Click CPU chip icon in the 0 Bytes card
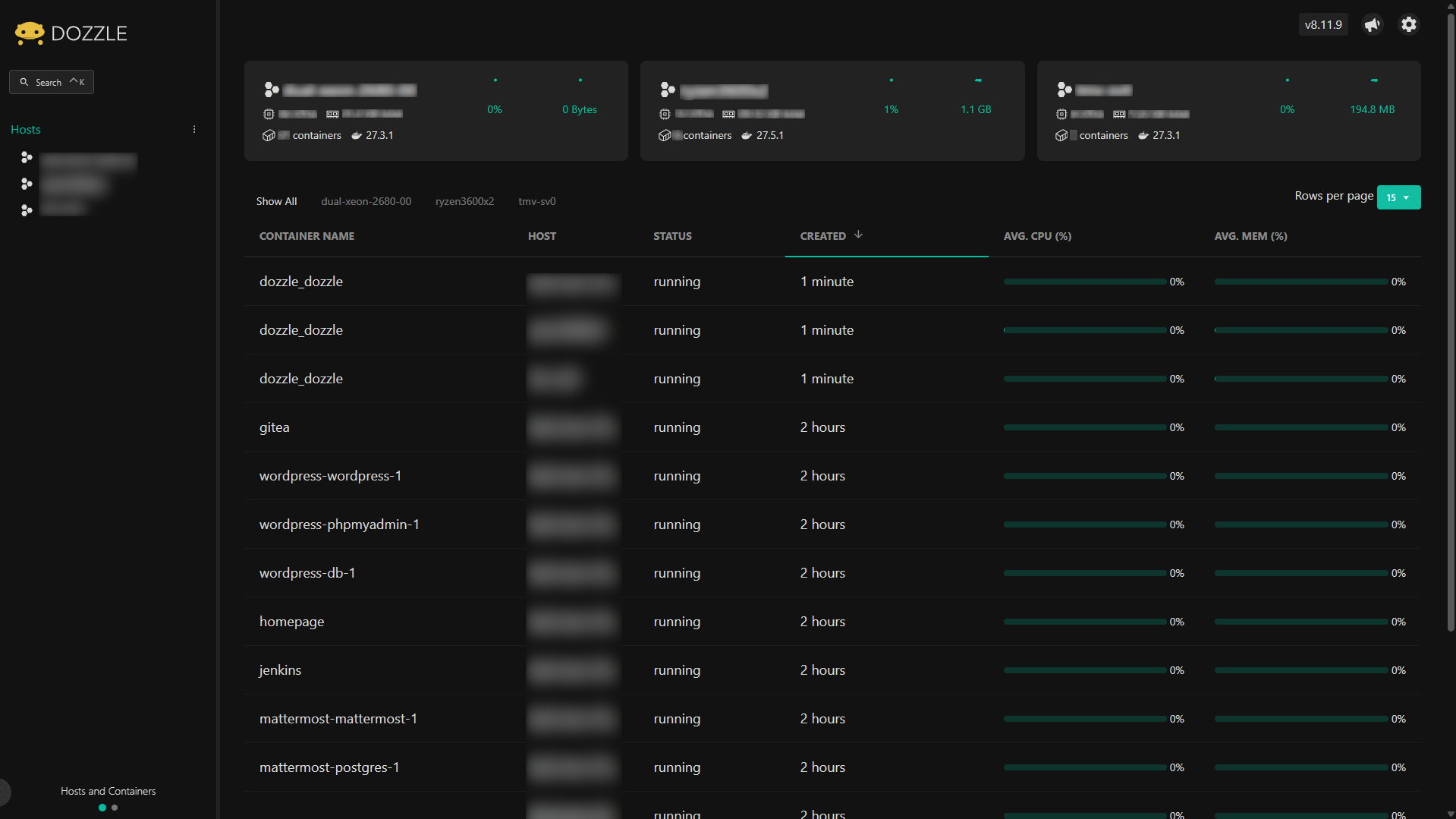 point(269,114)
